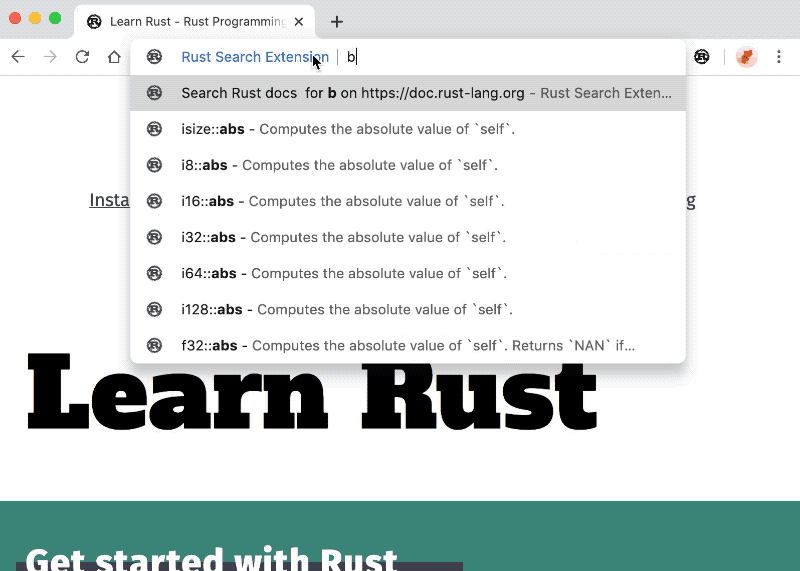
Task: Open the user profile avatar
Action: 746,57
